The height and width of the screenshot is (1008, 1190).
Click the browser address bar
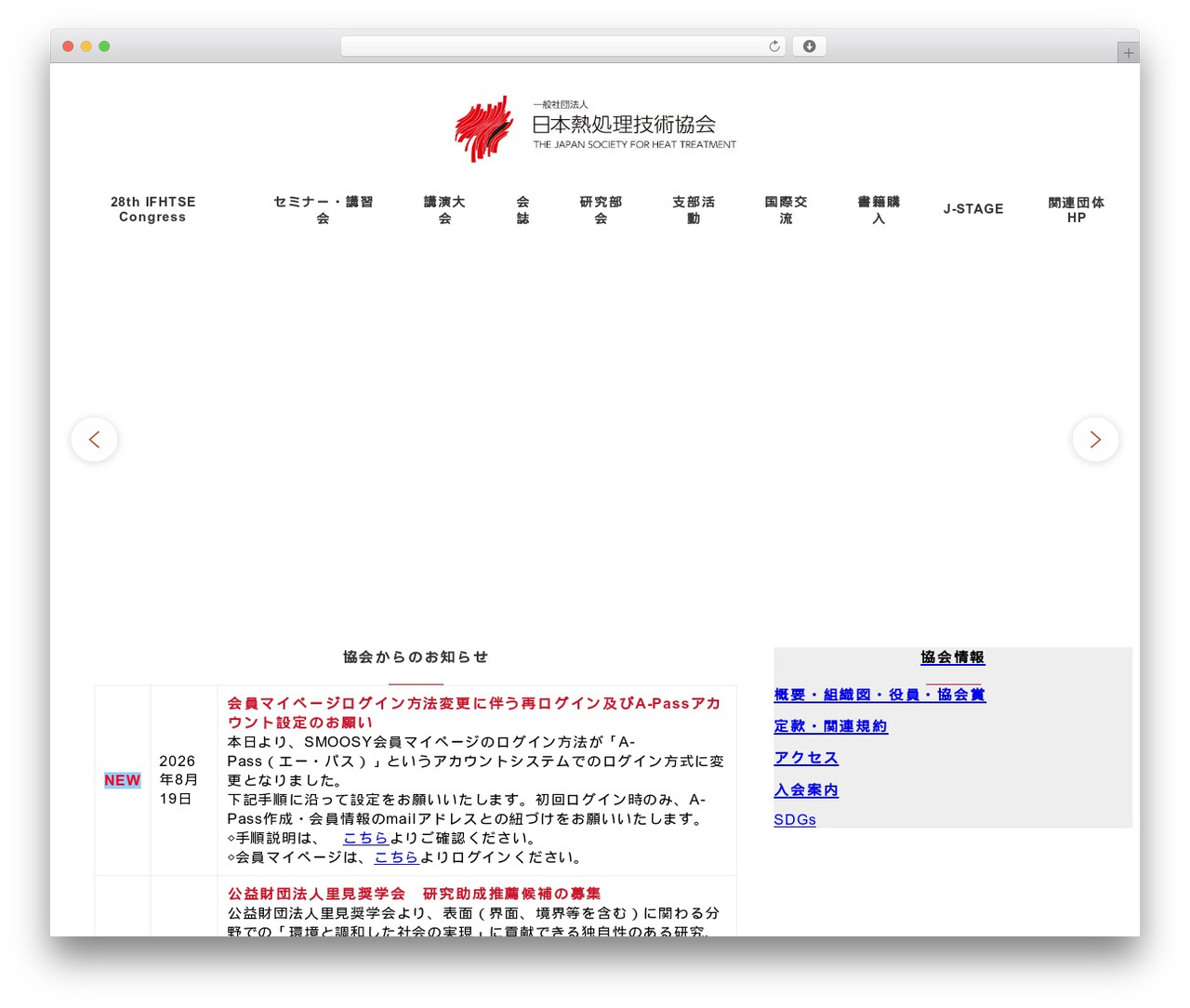click(562, 46)
